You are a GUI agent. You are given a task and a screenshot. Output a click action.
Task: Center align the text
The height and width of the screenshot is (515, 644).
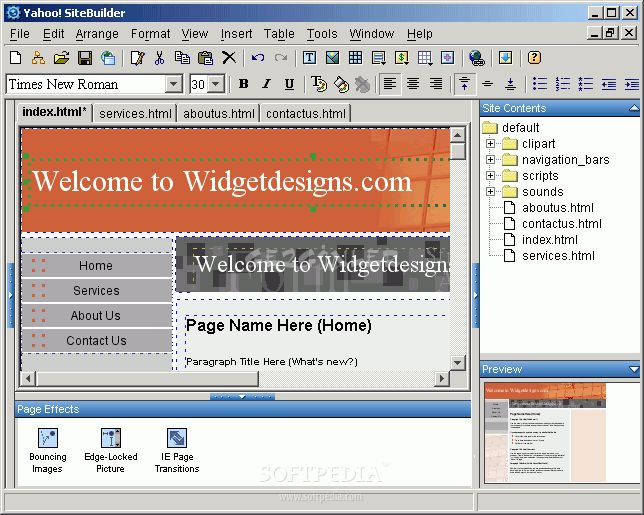click(x=413, y=84)
